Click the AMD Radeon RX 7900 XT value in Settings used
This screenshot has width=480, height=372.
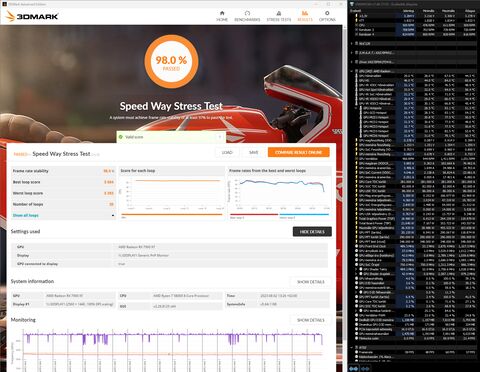[137, 247]
